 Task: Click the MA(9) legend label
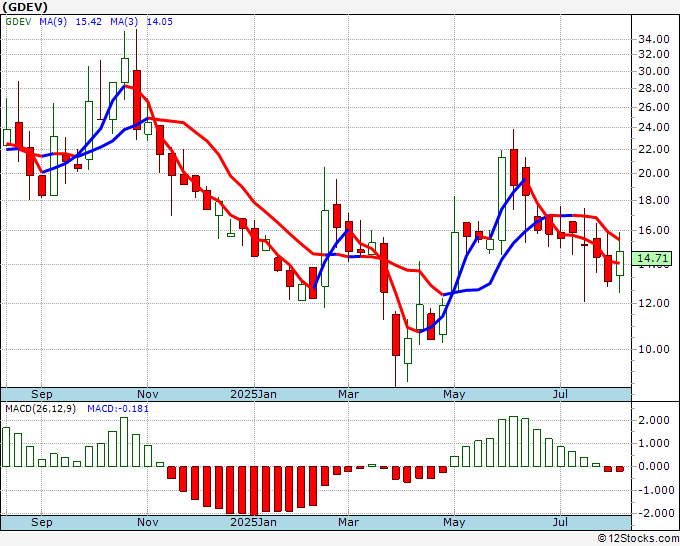coord(53,22)
